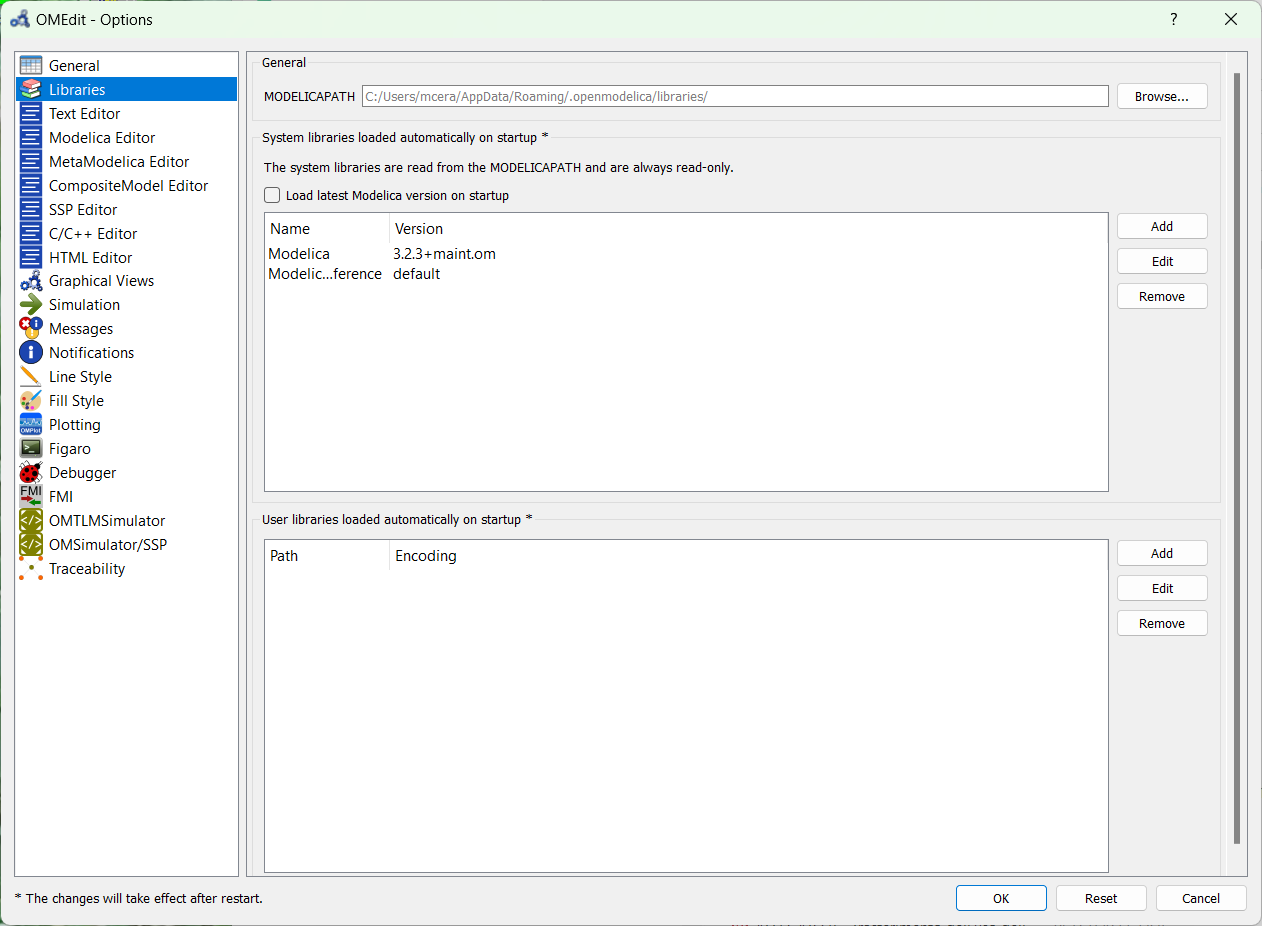Edit the selected system library
1262x926 pixels.
point(1162,261)
